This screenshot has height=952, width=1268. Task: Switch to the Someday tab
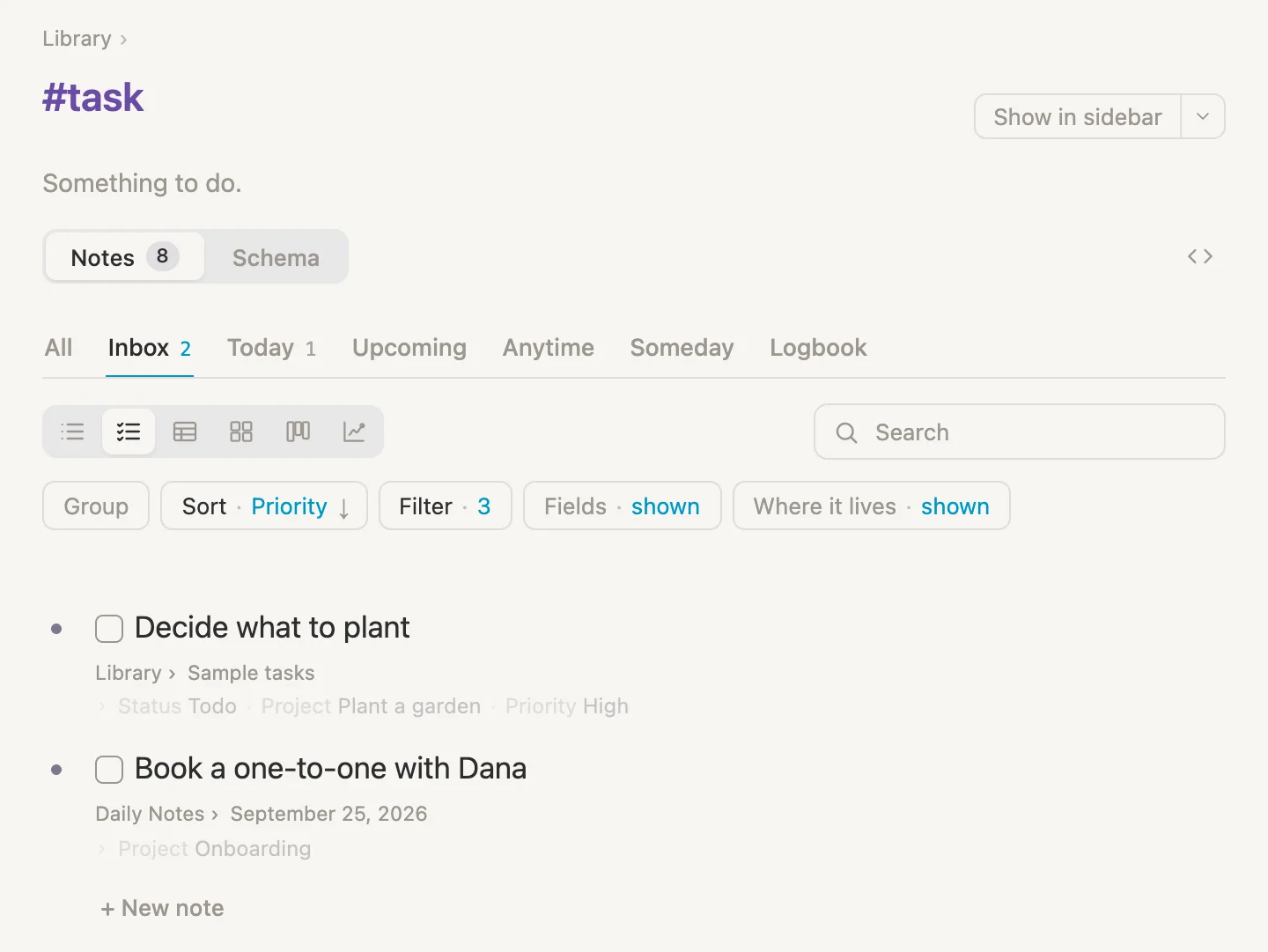click(682, 348)
